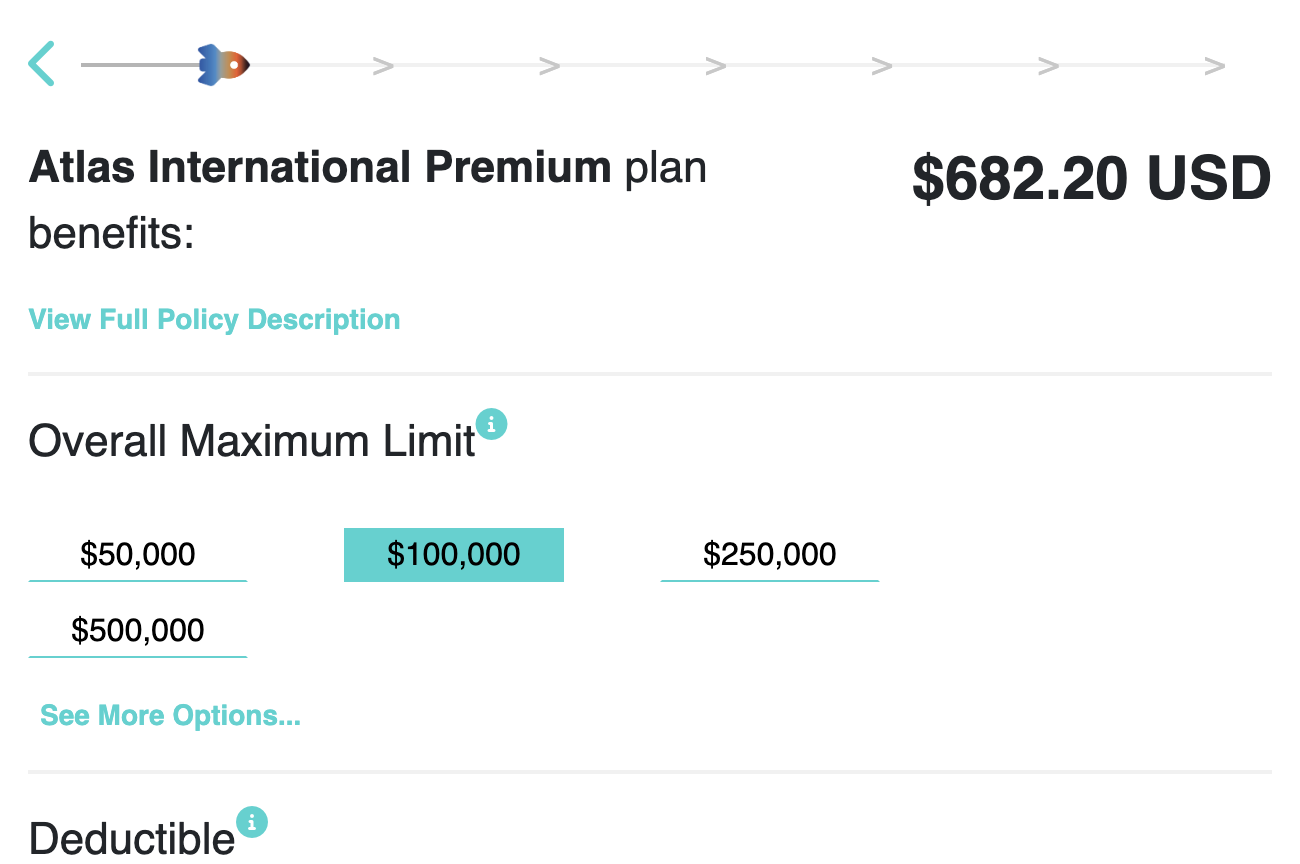Click the last progress arrow on the right
The image size is (1300, 864).
click(1214, 66)
